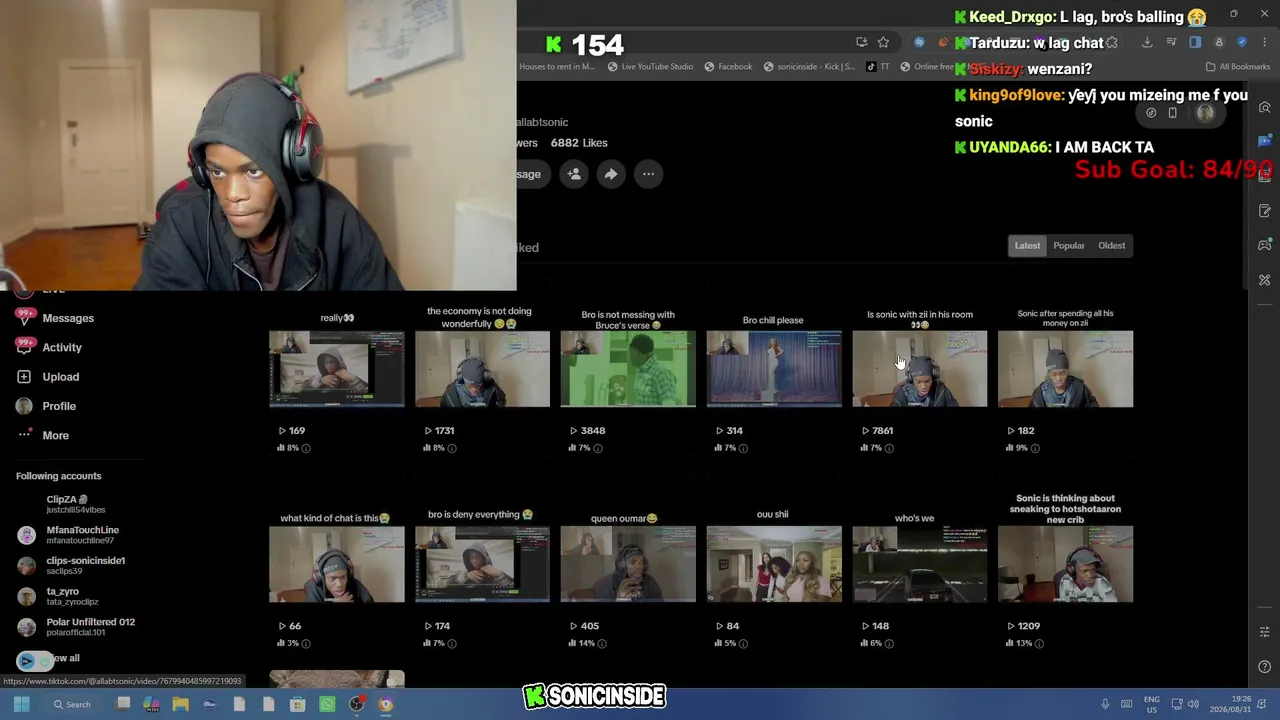Open clips-sonicinside1 following account
This screenshot has height=720, width=1280.
pos(71,565)
